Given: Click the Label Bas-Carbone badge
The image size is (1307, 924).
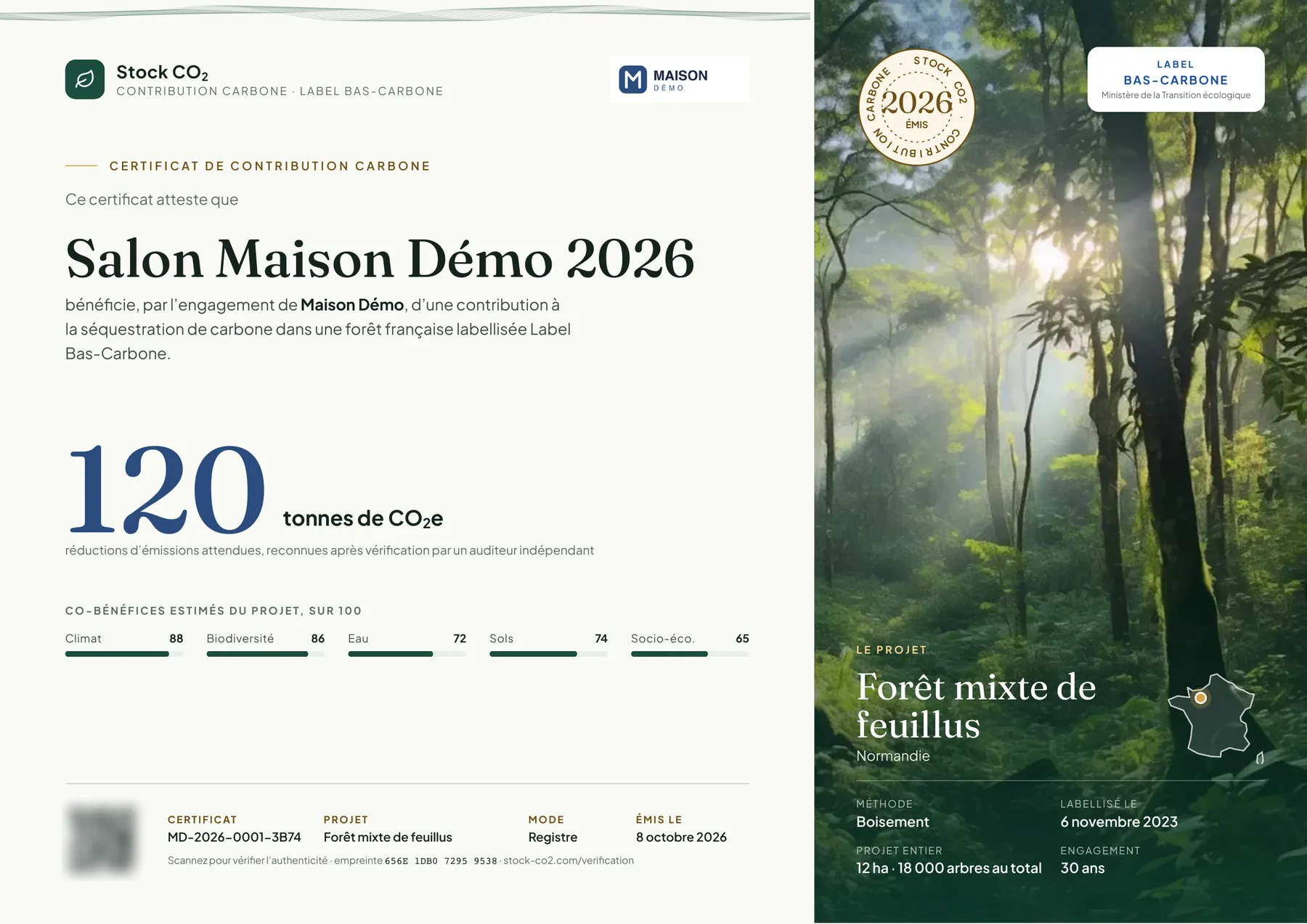Looking at the screenshot, I should click(1176, 79).
